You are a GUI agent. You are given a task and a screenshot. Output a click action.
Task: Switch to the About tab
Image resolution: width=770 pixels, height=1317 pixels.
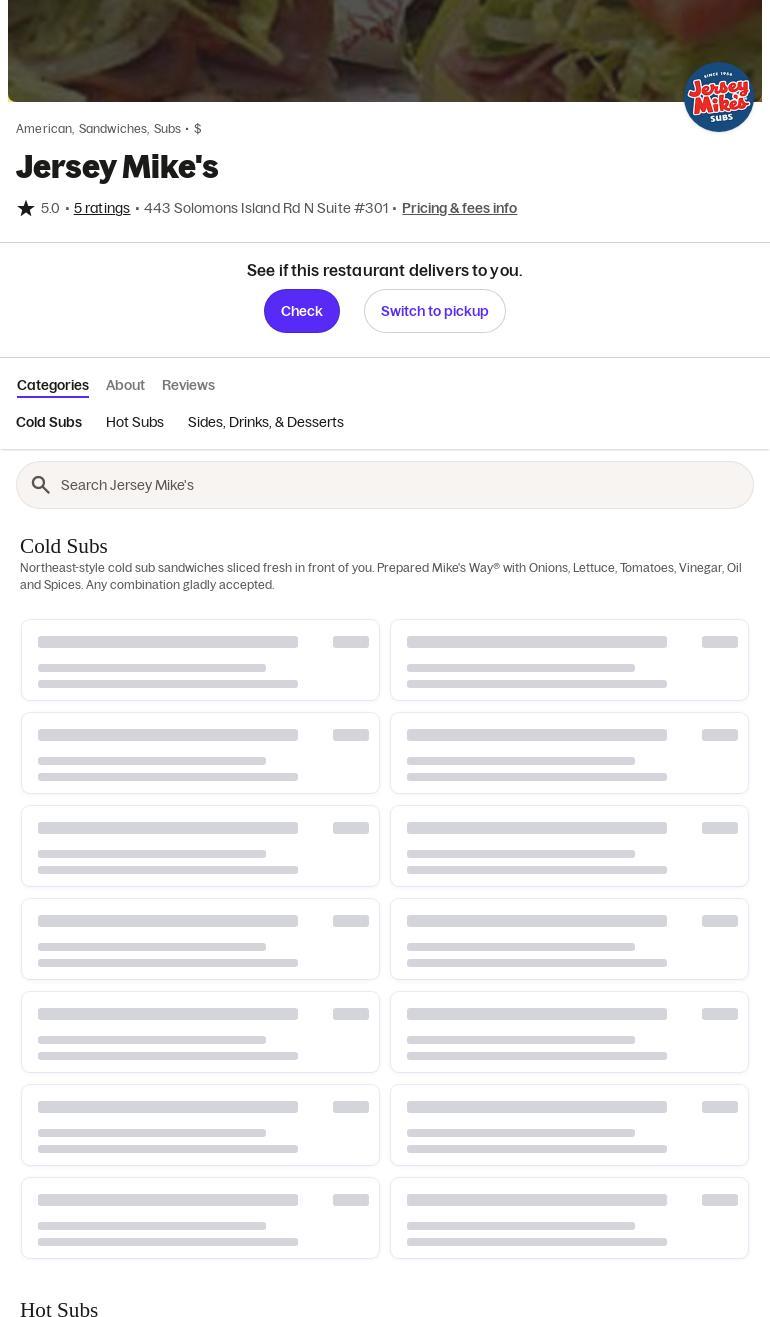(125, 385)
